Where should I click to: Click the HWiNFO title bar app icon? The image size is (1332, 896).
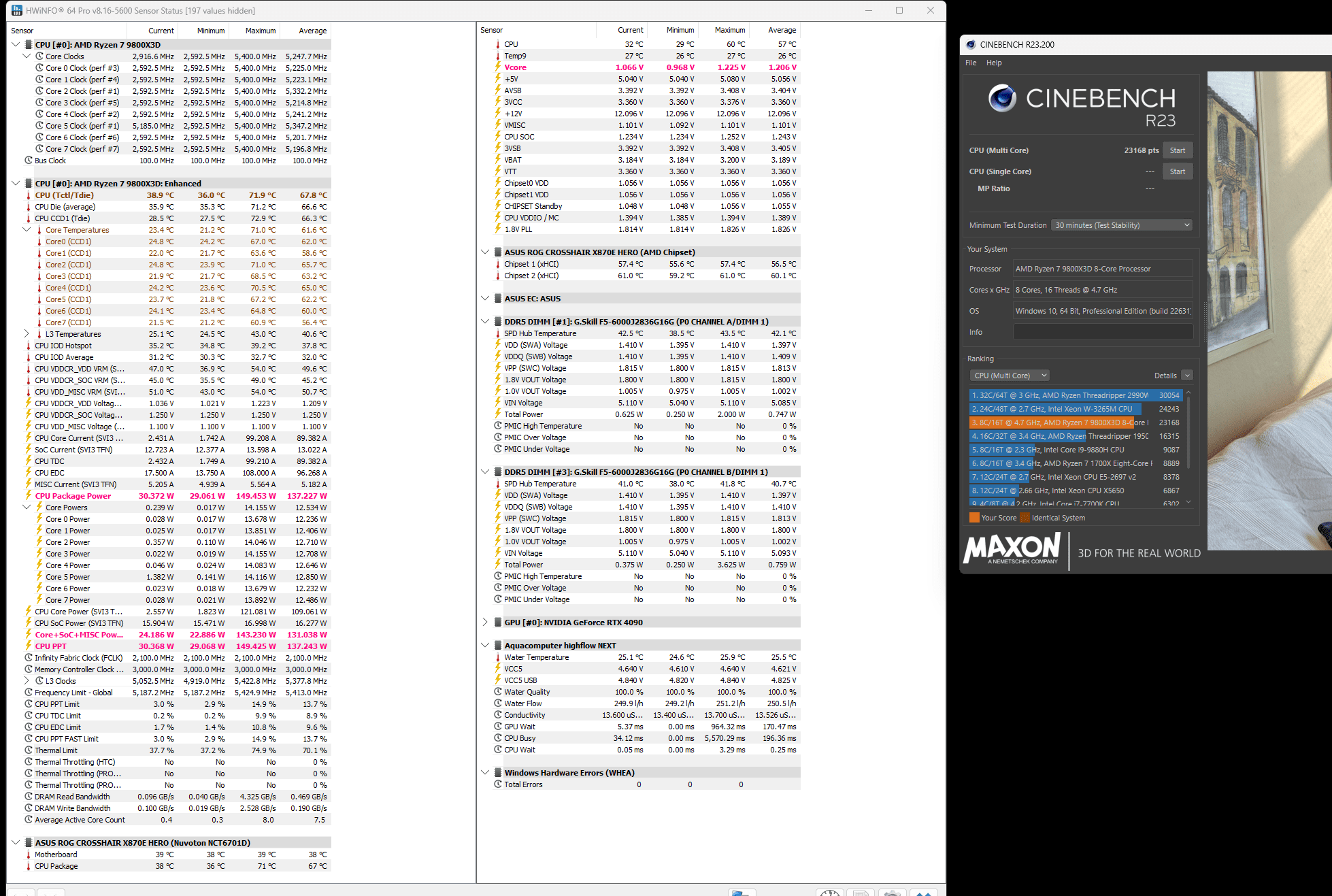[17, 10]
